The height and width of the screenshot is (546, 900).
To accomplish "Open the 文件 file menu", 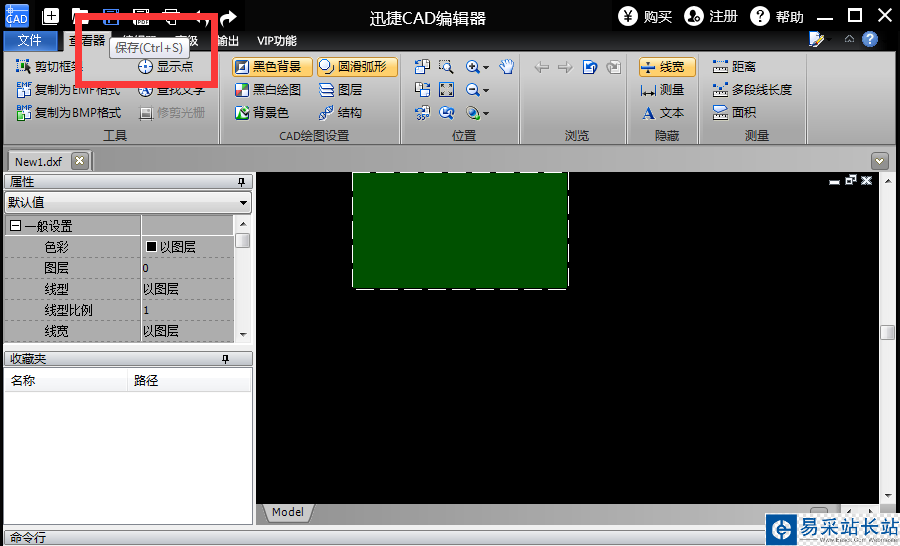I will pyautogui.click(x=30, y=40).
